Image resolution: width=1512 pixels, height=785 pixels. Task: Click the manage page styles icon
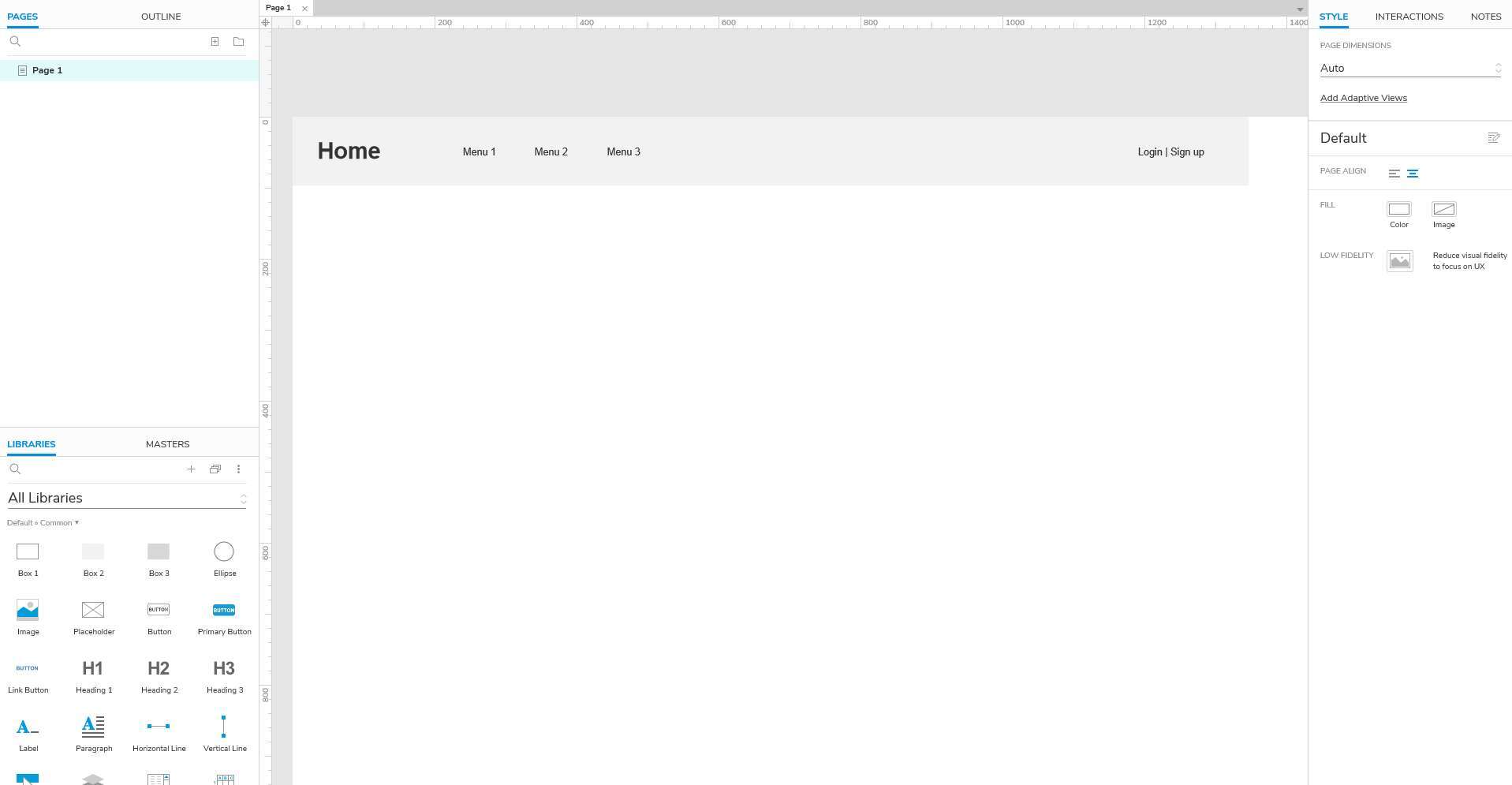1493,138
